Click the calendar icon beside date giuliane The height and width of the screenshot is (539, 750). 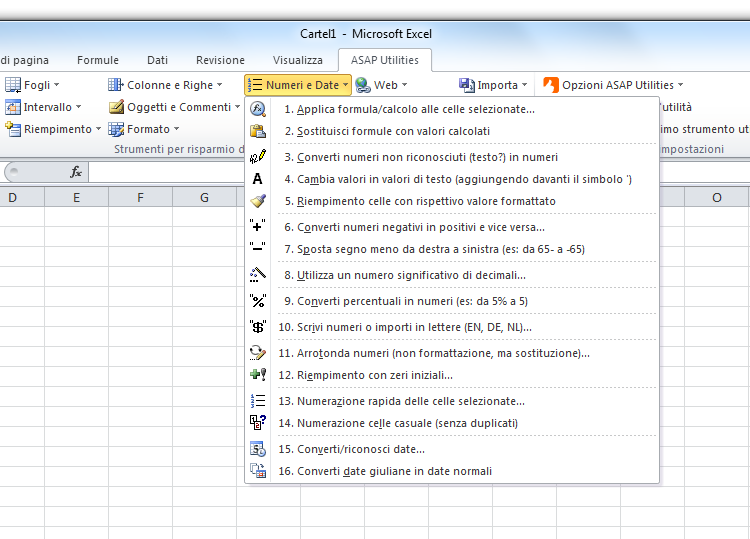click(258, 471)
